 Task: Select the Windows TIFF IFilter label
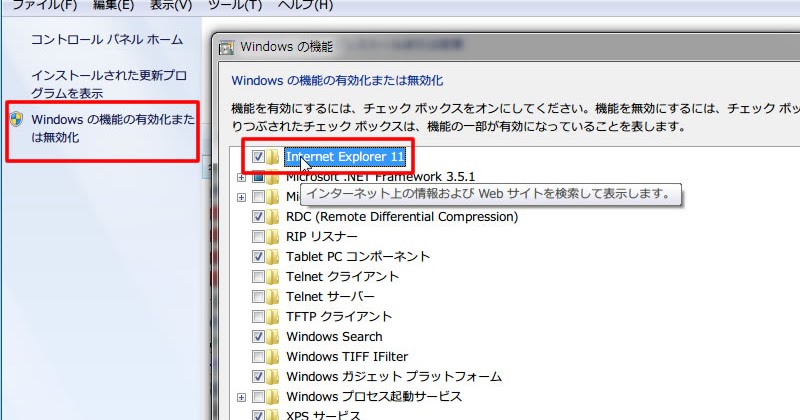(347, 356)
